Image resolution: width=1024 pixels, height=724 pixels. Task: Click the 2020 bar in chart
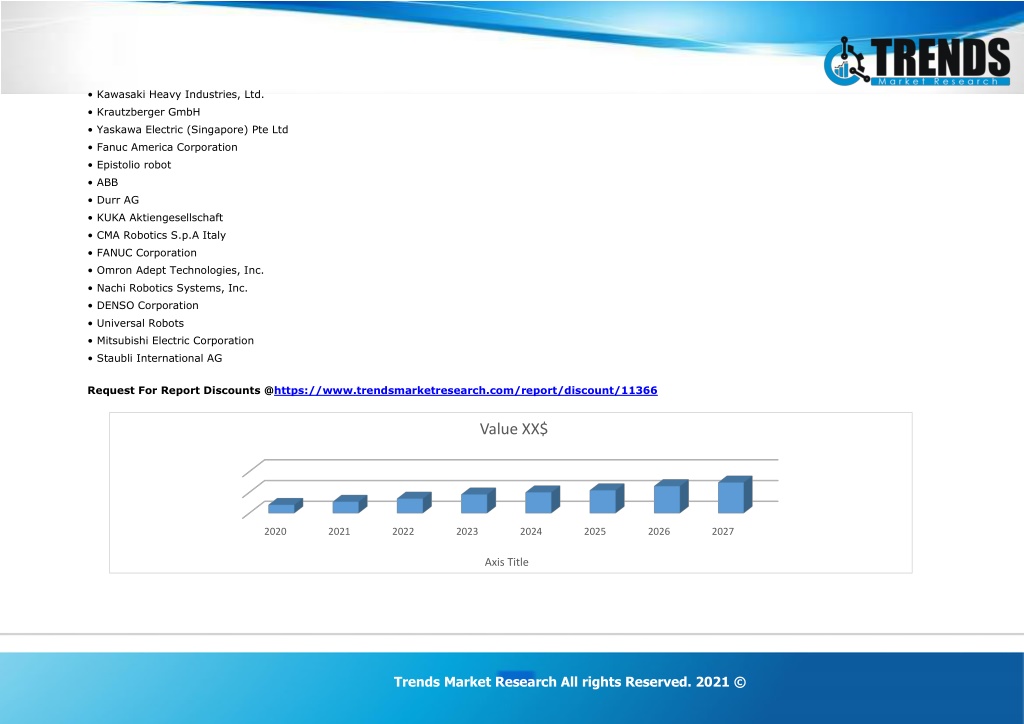click(x=285, y=506)
